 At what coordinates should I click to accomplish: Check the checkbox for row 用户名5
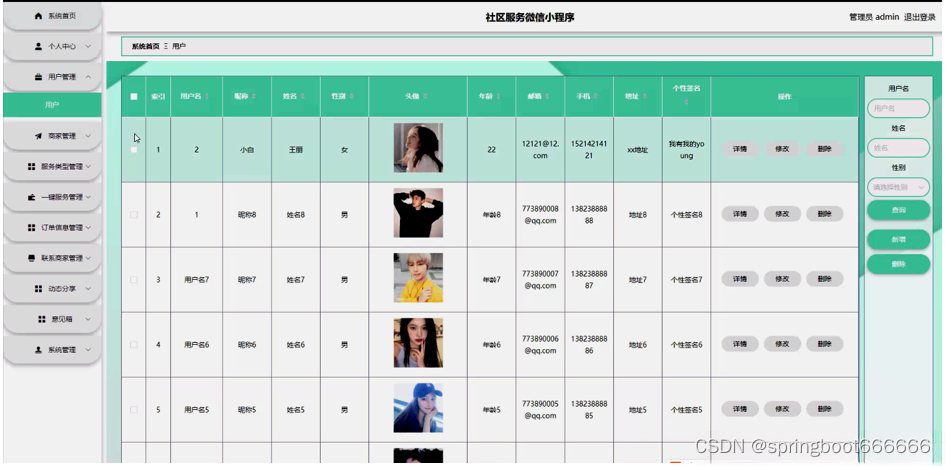pyautogui.click(x=134, y=410)
